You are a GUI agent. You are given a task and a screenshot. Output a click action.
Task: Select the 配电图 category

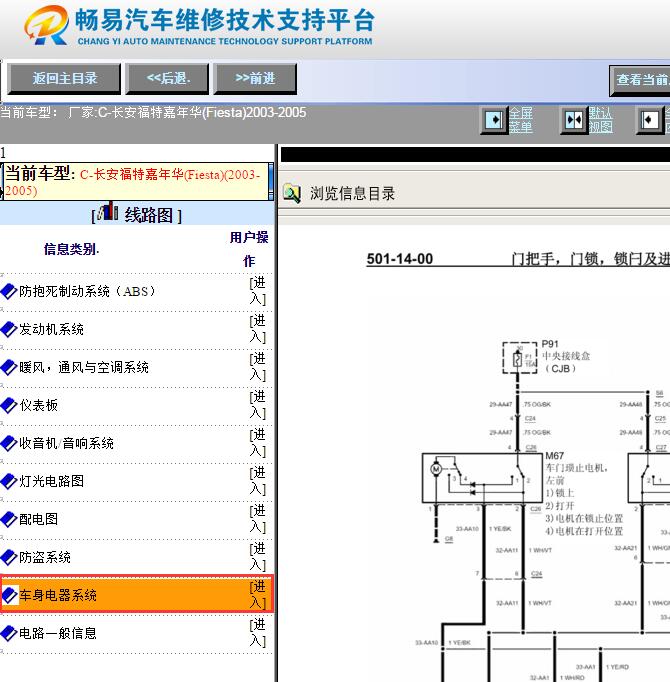[x=38, y=519]
